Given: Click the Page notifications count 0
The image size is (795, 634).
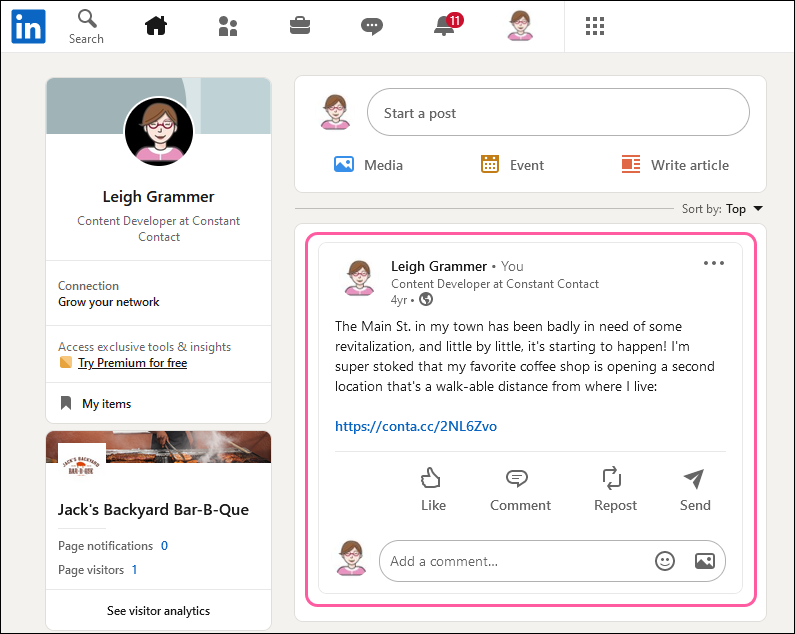Looking at the screenshot, I should click(164, 546).
